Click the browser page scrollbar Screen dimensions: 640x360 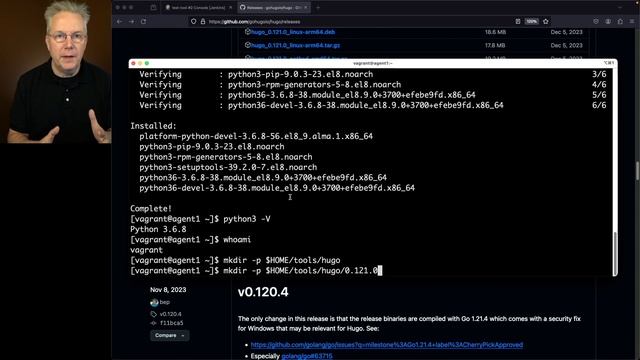pos(637,171)
